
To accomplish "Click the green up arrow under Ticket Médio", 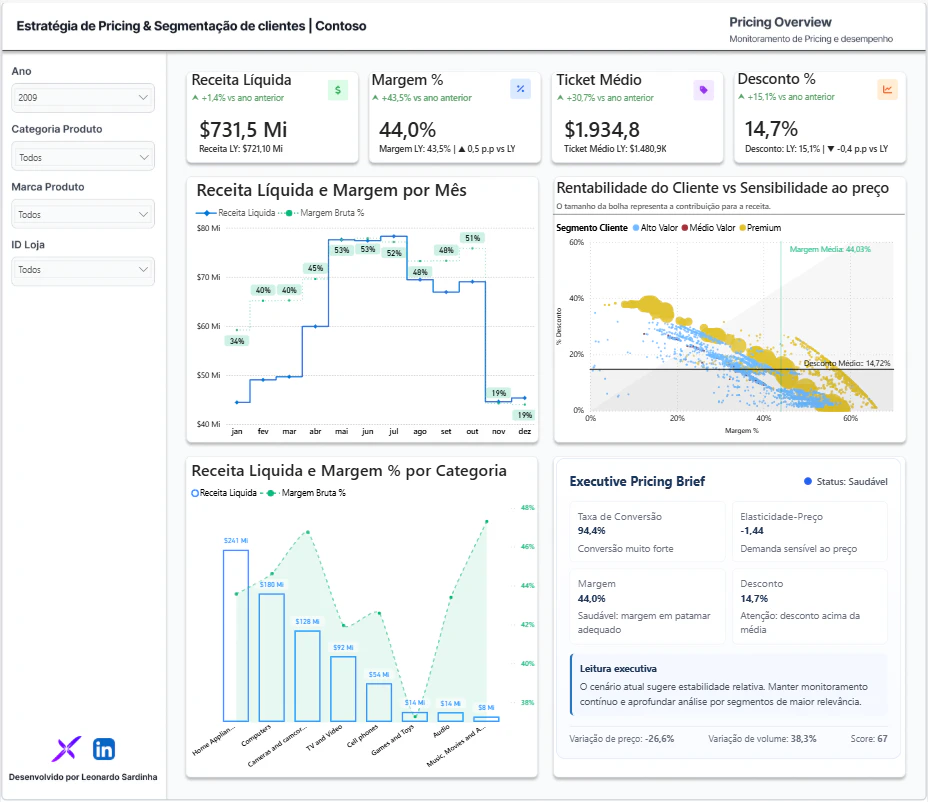I will tap(560, 98).
